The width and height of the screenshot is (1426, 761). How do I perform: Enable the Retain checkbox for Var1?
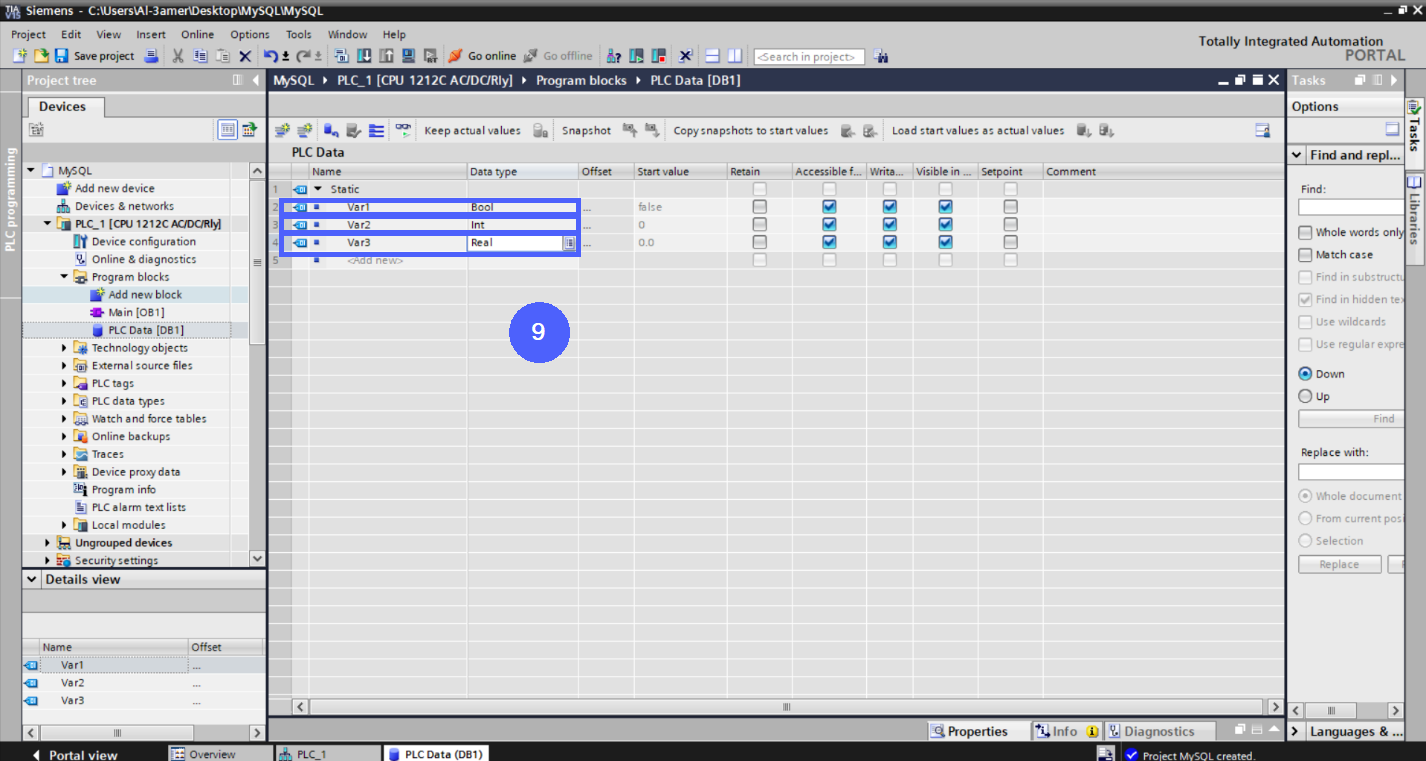(759, 206)
